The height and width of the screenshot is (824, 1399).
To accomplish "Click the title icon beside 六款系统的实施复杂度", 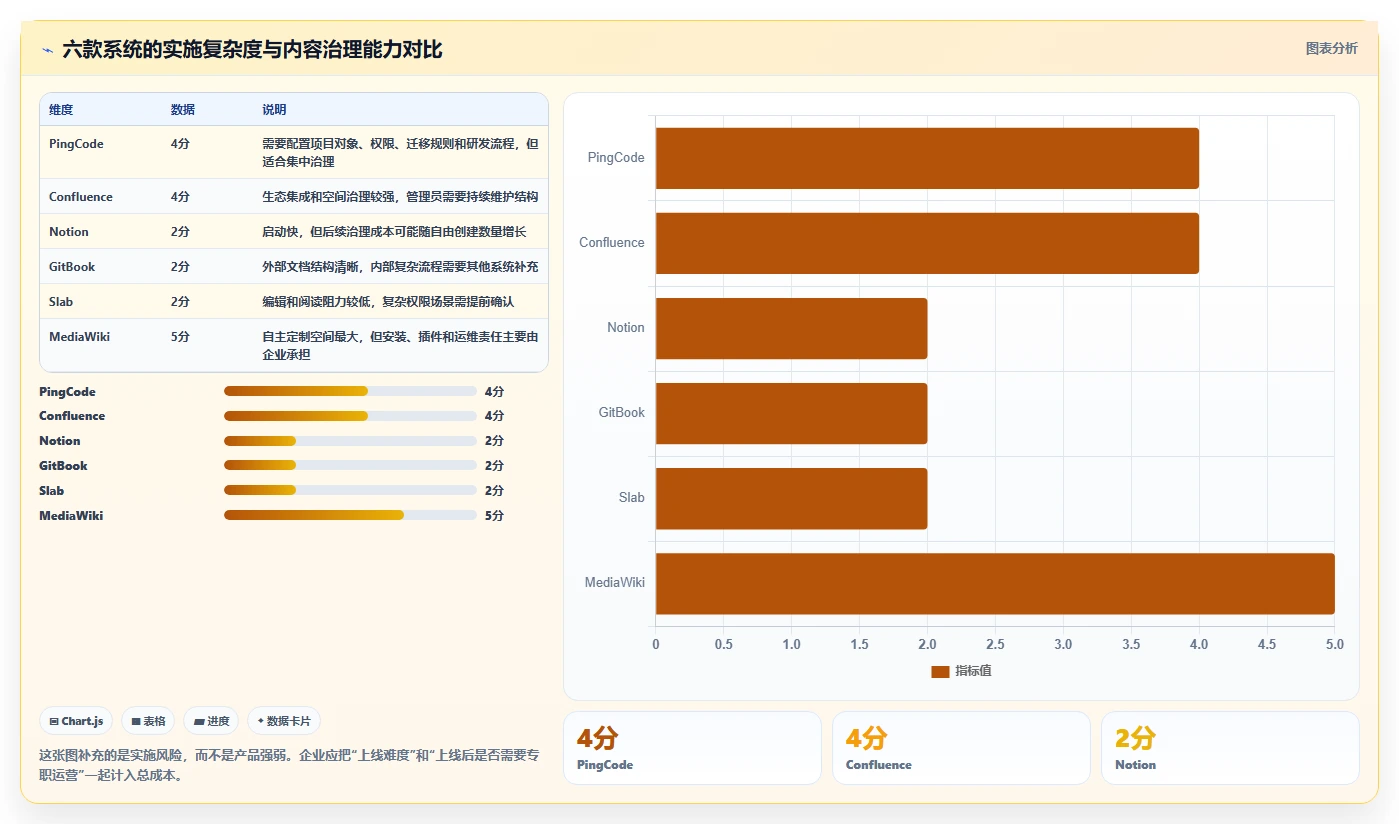I will click(47, 50).
